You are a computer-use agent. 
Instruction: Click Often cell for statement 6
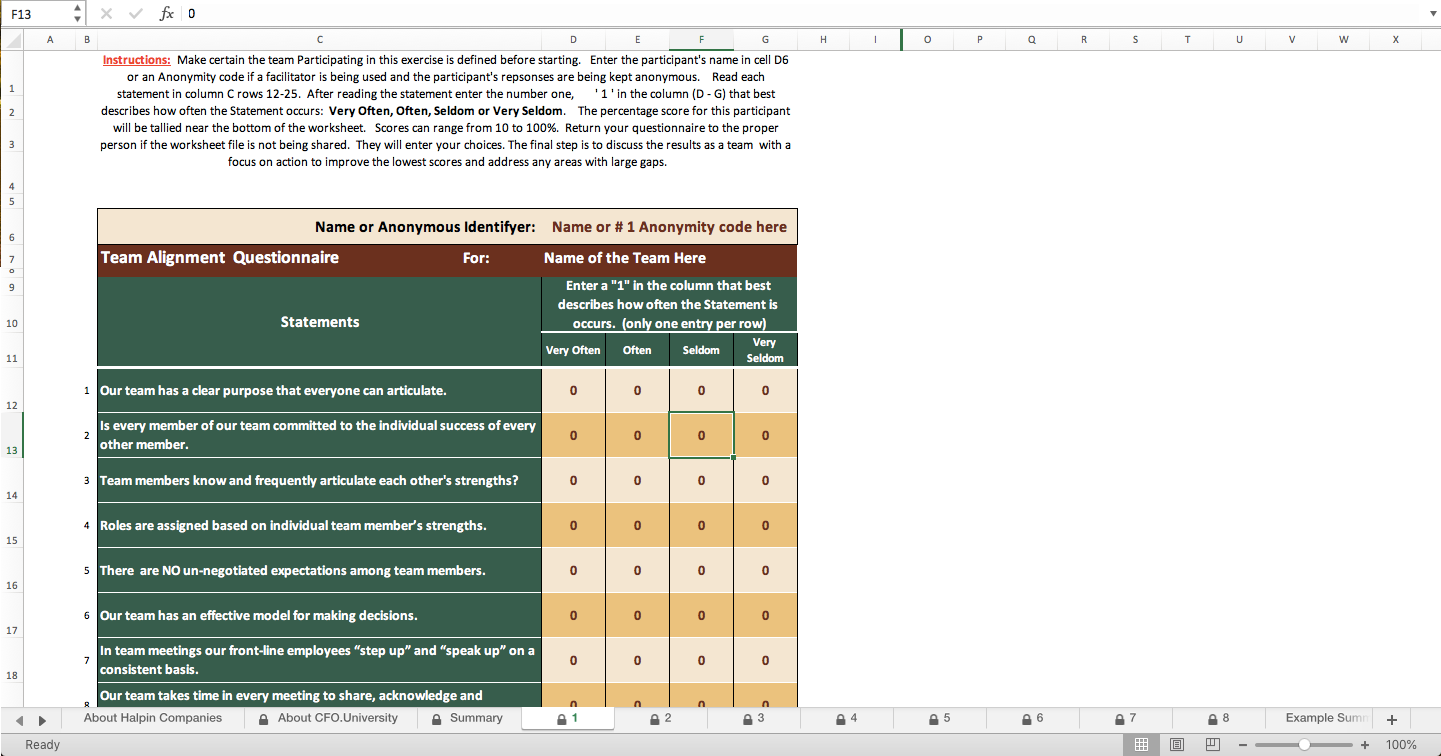637,615
